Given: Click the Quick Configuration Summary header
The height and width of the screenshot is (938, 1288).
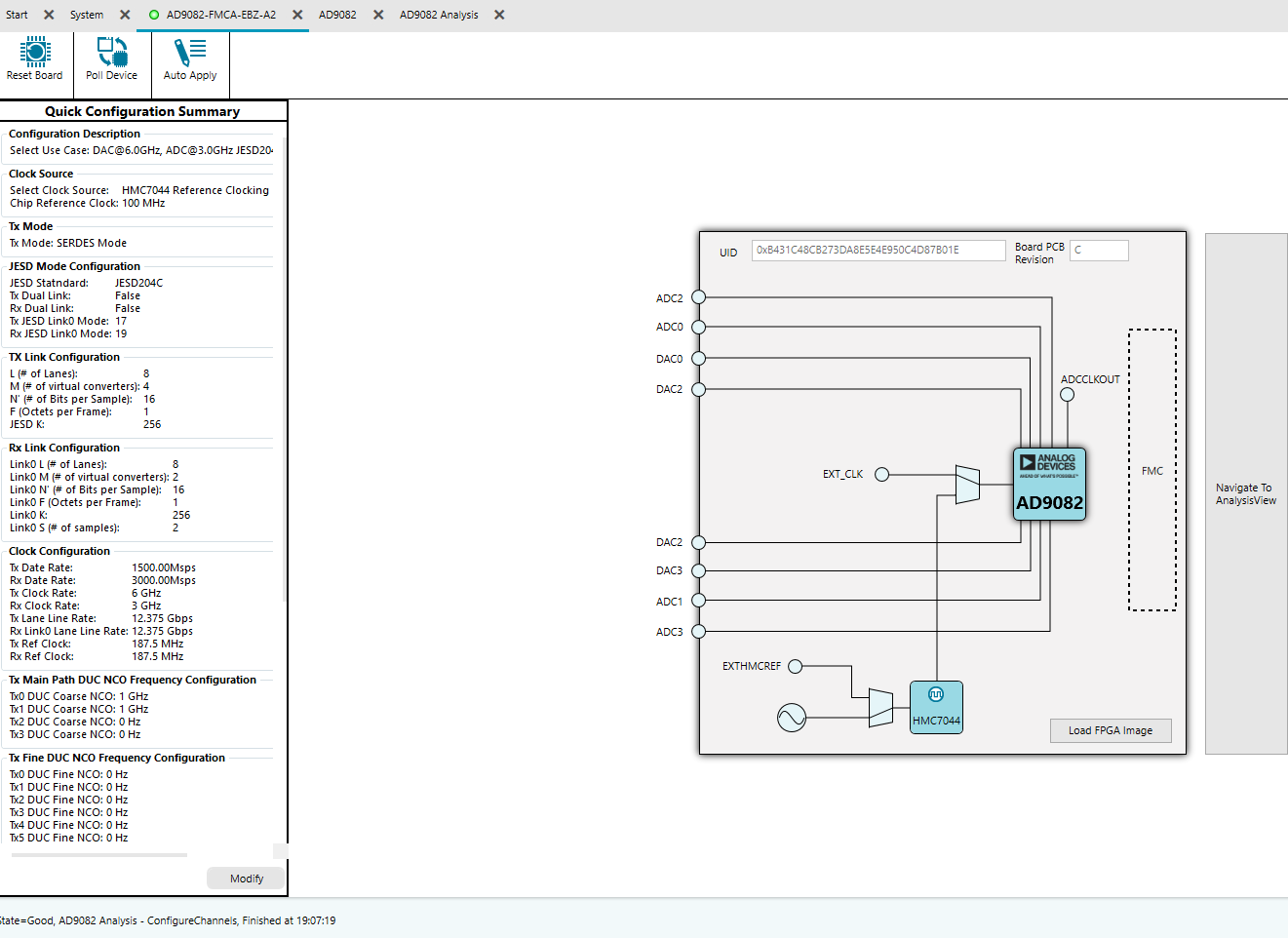Looking at the screenshot, I should coord(142,111).
